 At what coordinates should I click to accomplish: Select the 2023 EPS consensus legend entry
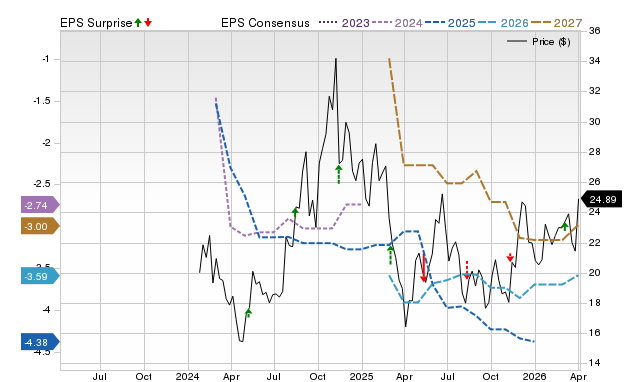point(344,23)
